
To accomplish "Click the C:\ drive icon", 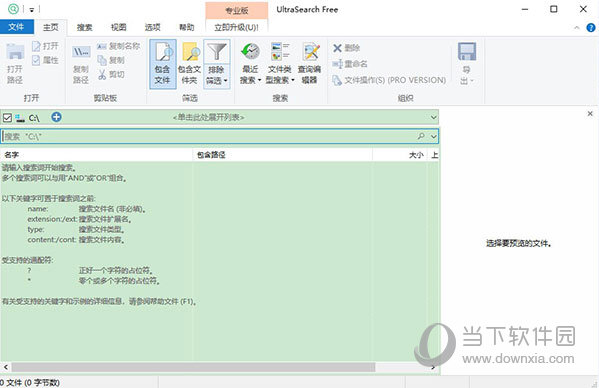I will [20, 118].
